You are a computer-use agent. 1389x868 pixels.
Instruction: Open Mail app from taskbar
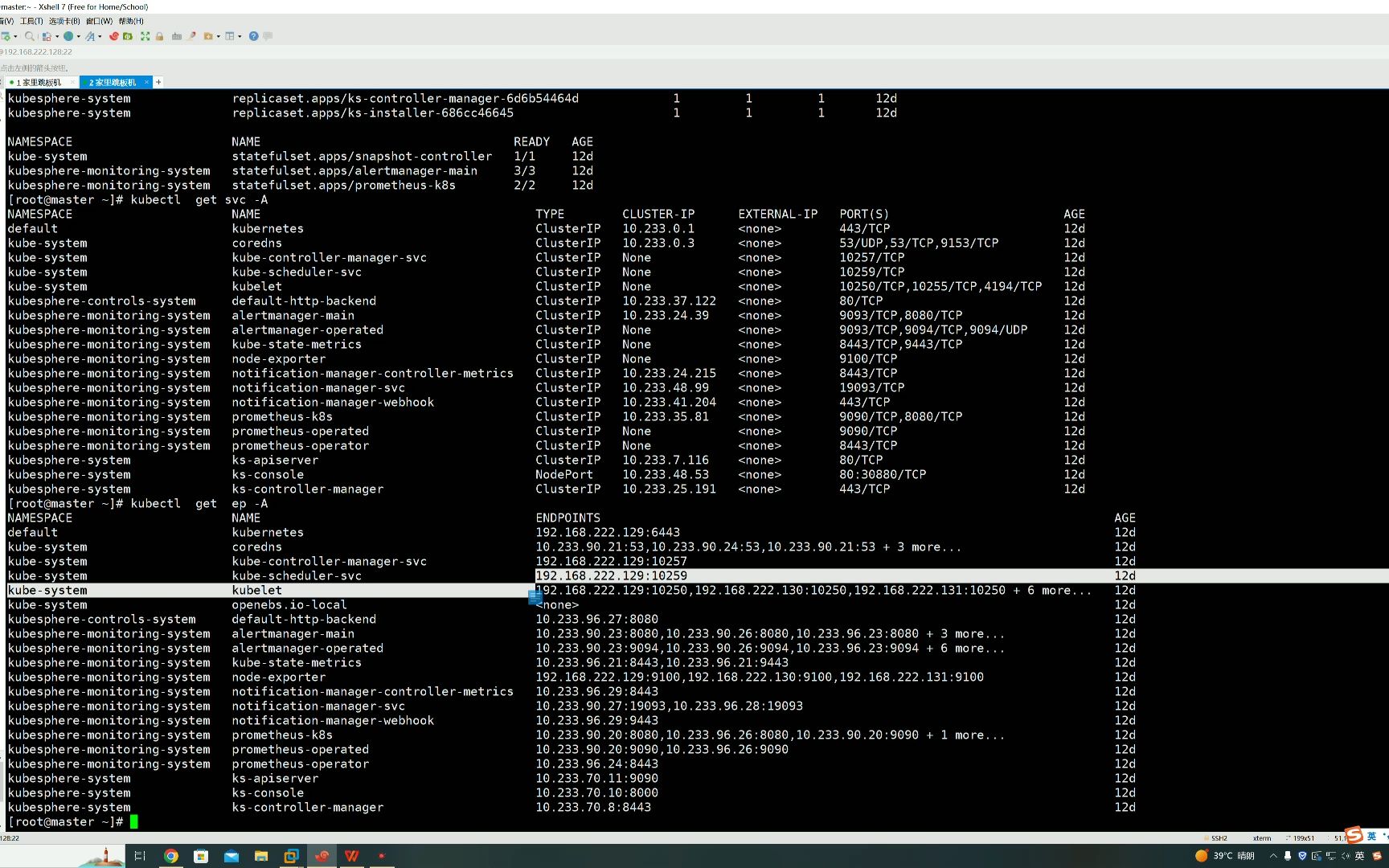click(231, 856)
